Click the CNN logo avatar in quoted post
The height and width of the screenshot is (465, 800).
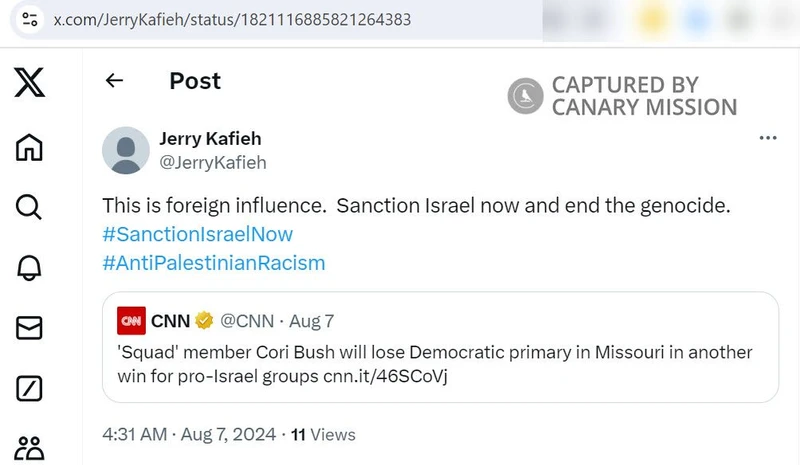coord(131,321)
